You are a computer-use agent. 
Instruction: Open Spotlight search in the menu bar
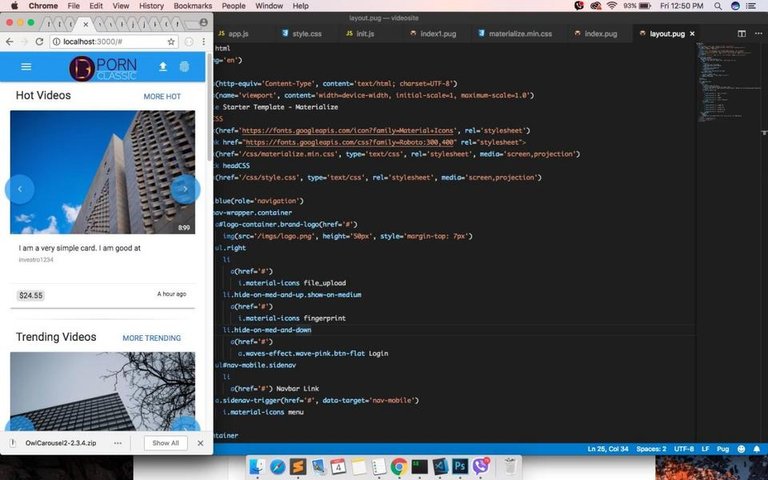(x=718, y=6)
